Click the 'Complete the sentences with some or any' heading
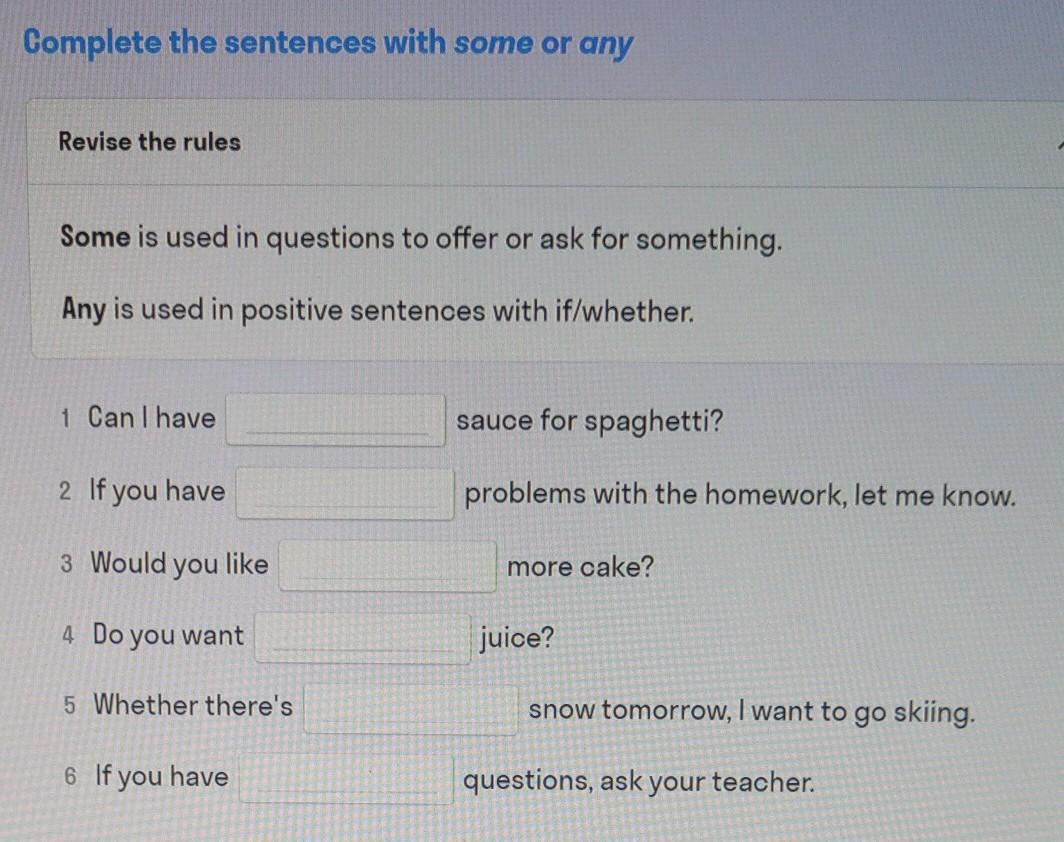Screen dimensions: 1064x842 (328, 44)
